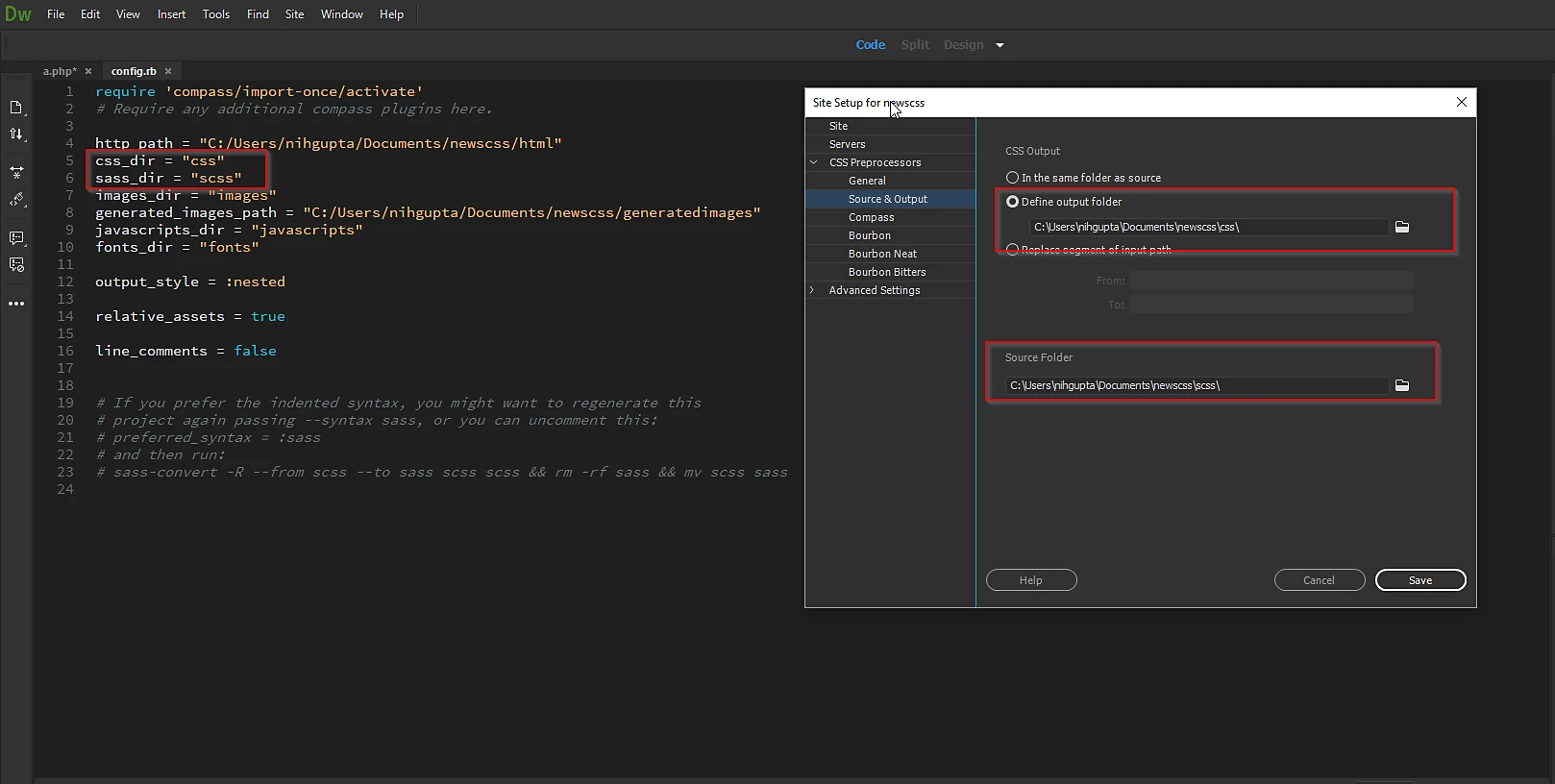Image resolution: width=1555 pixels, height=784 pixels.
Task: Choose 'Replace segment of input path' radio
Action: (1013, 250)
